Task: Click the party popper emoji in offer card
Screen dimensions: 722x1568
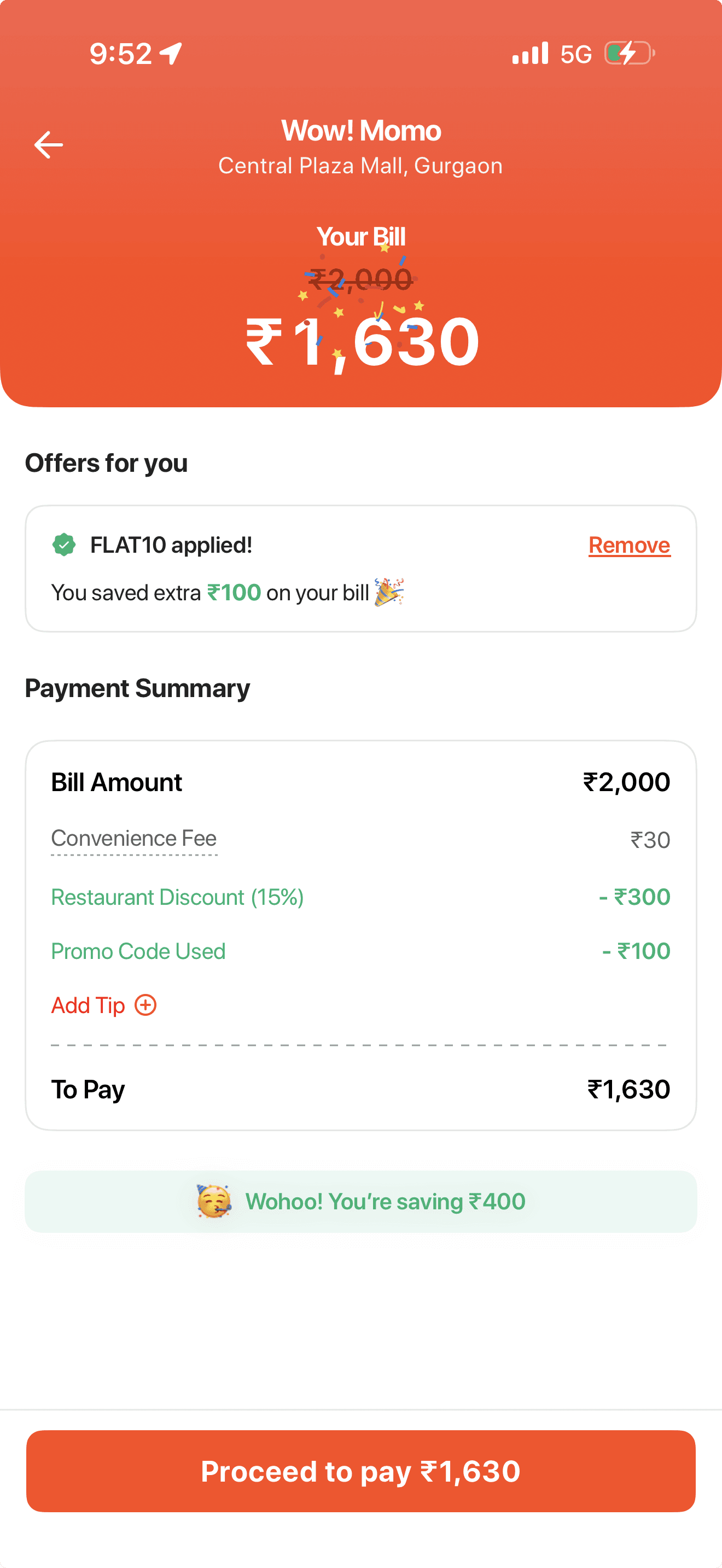Action: 389,592
